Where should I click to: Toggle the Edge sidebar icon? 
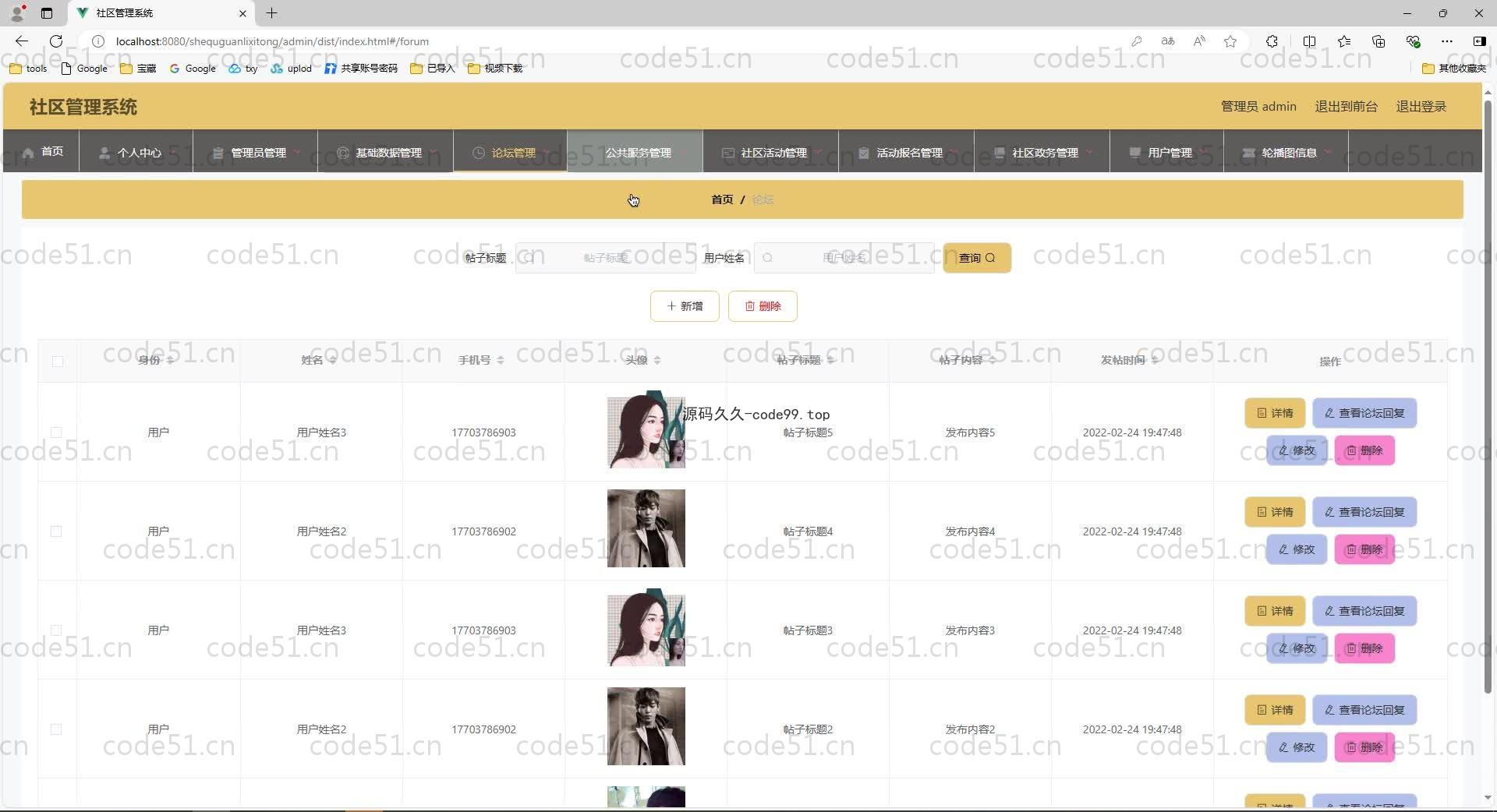tap(1479, 41)
